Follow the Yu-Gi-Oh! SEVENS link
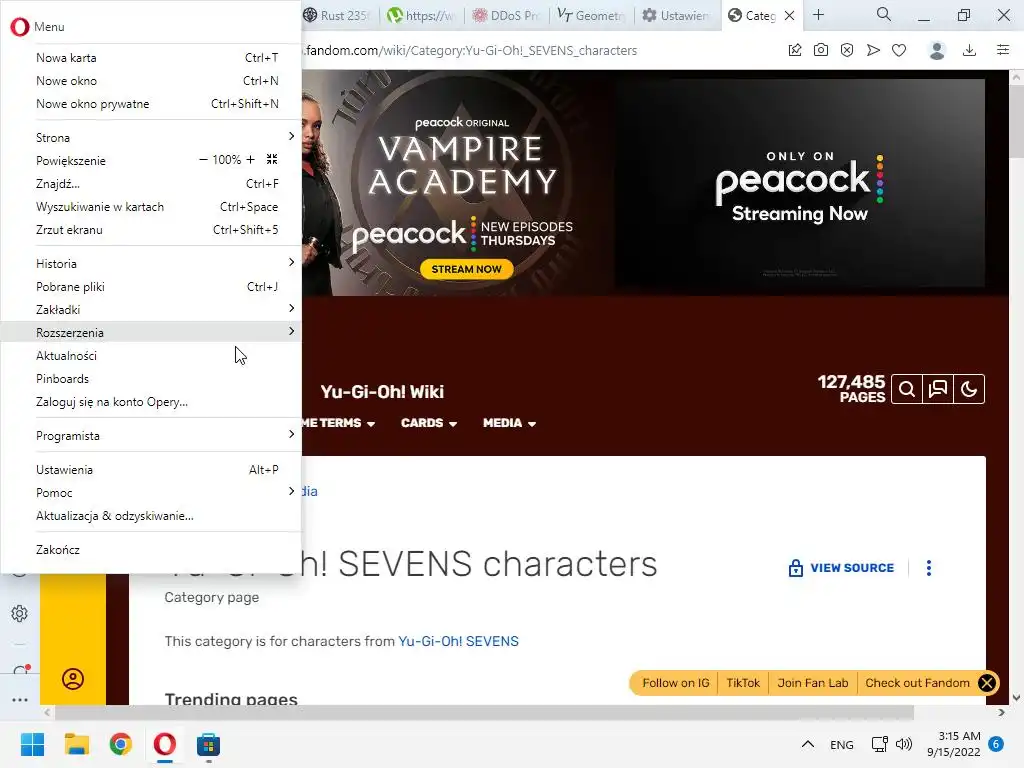 click(x=458, y=641)
